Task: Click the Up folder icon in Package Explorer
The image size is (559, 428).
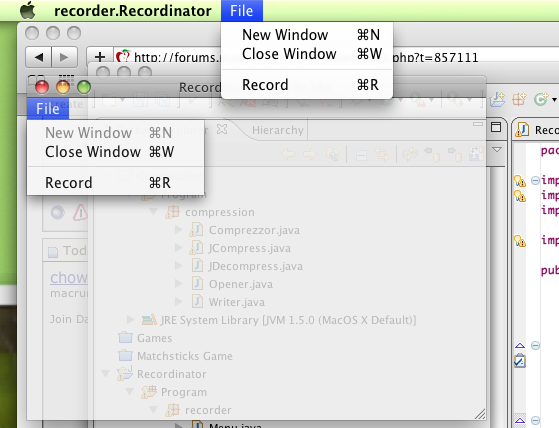Action: point(333,155)
